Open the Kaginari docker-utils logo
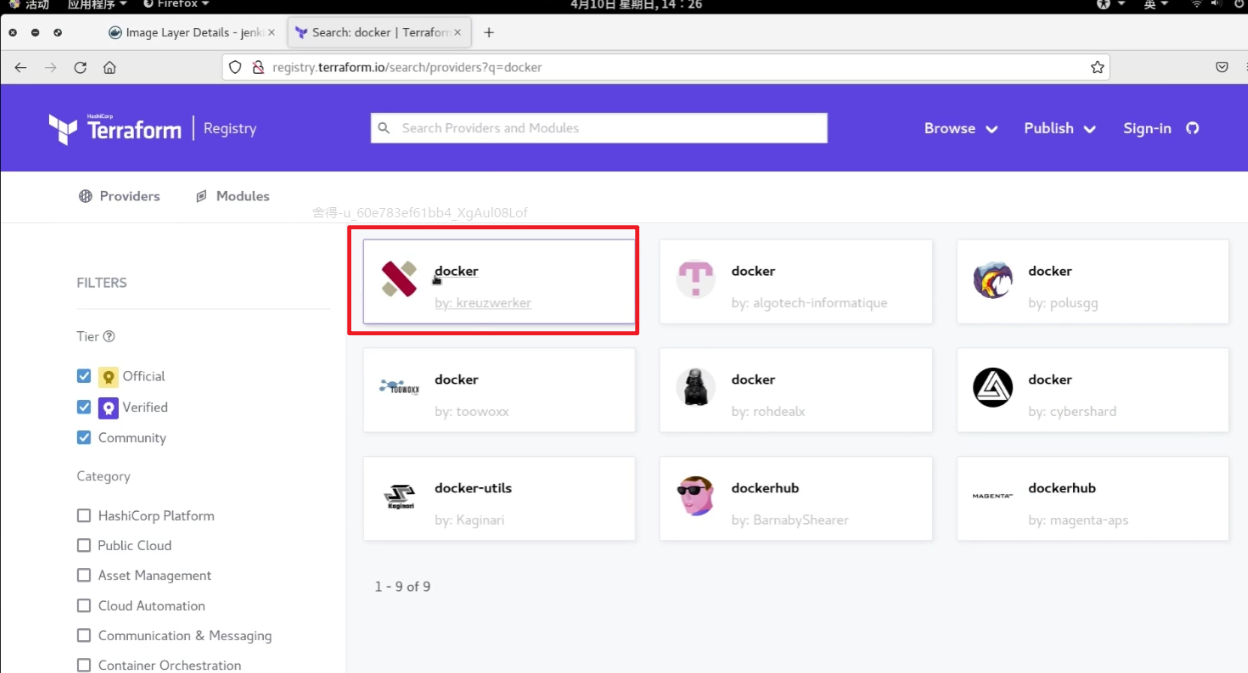This screenshot has width=1248, height=673. point(399,496)
